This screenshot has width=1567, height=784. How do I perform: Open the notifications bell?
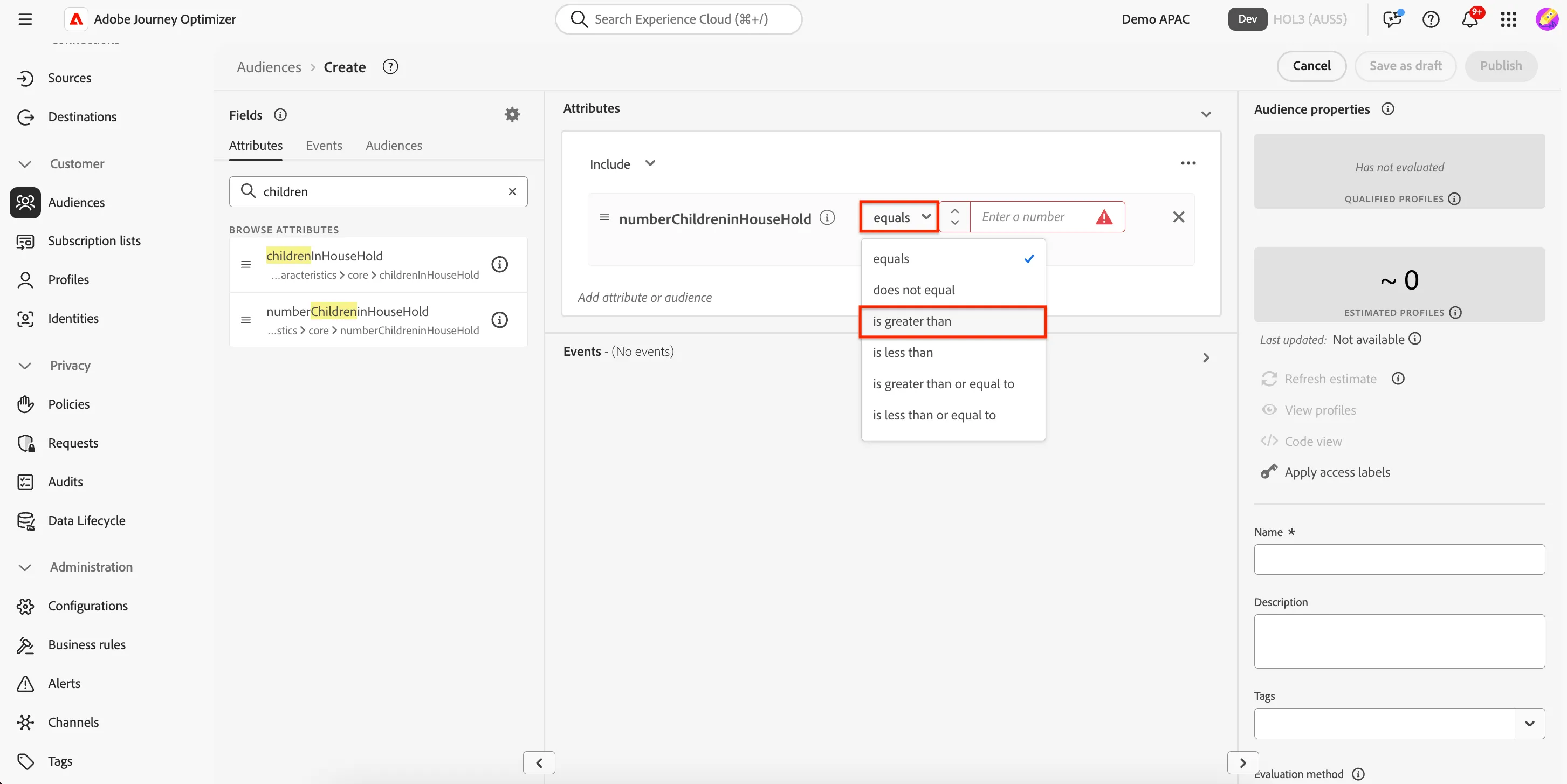pyautogui.click(x=1470, y=19)
